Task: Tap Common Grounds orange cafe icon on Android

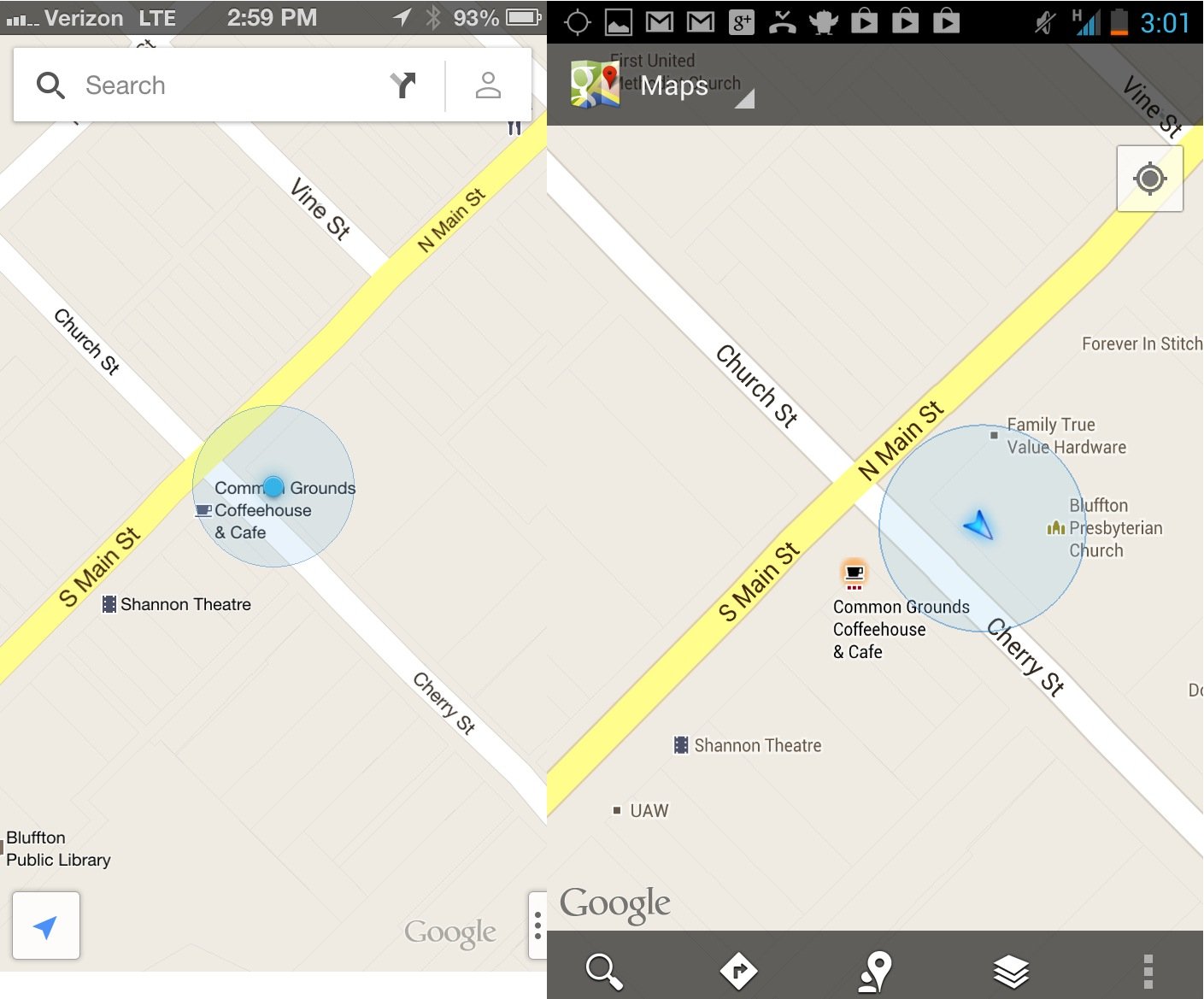Action: point(854,573)
